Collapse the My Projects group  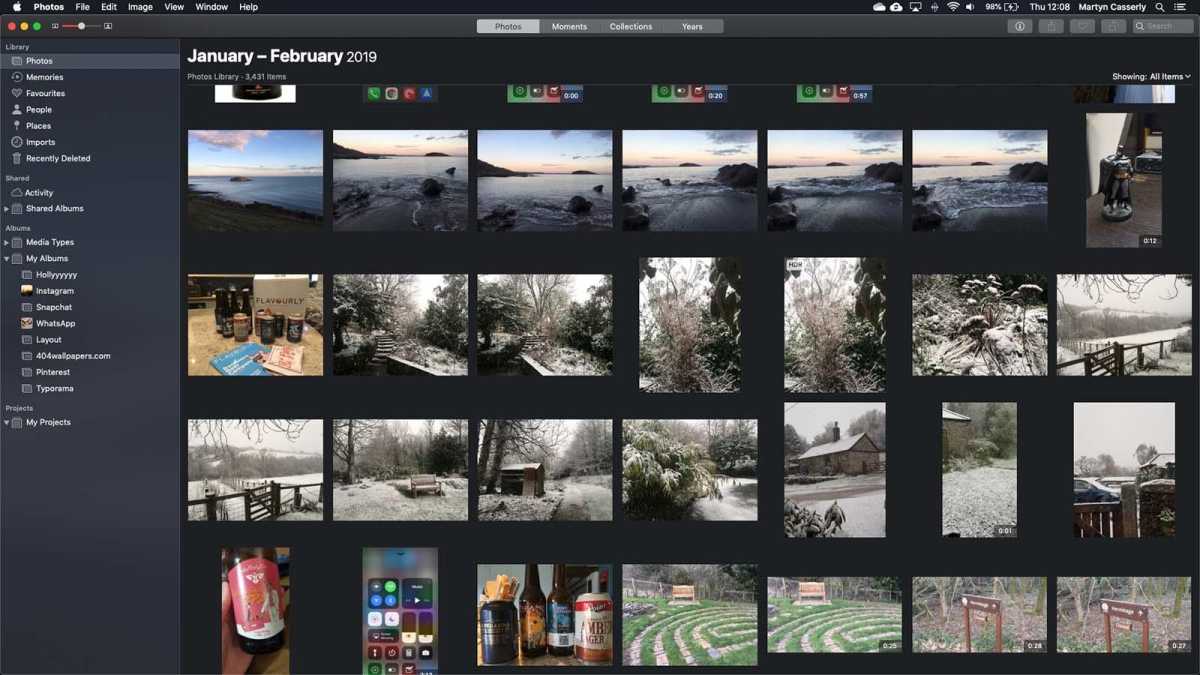pos(6,423)
